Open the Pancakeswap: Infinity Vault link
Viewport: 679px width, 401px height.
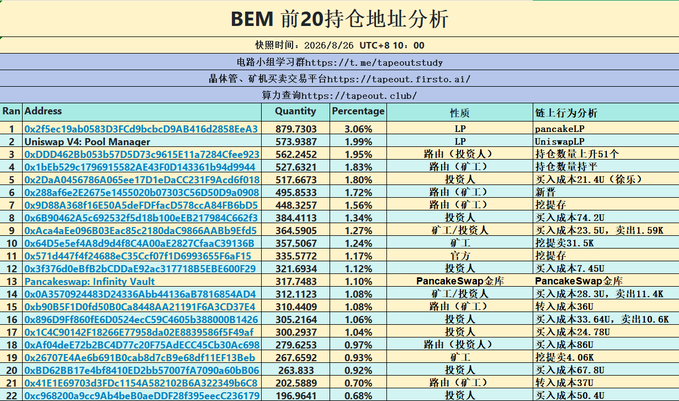(90, 281)
